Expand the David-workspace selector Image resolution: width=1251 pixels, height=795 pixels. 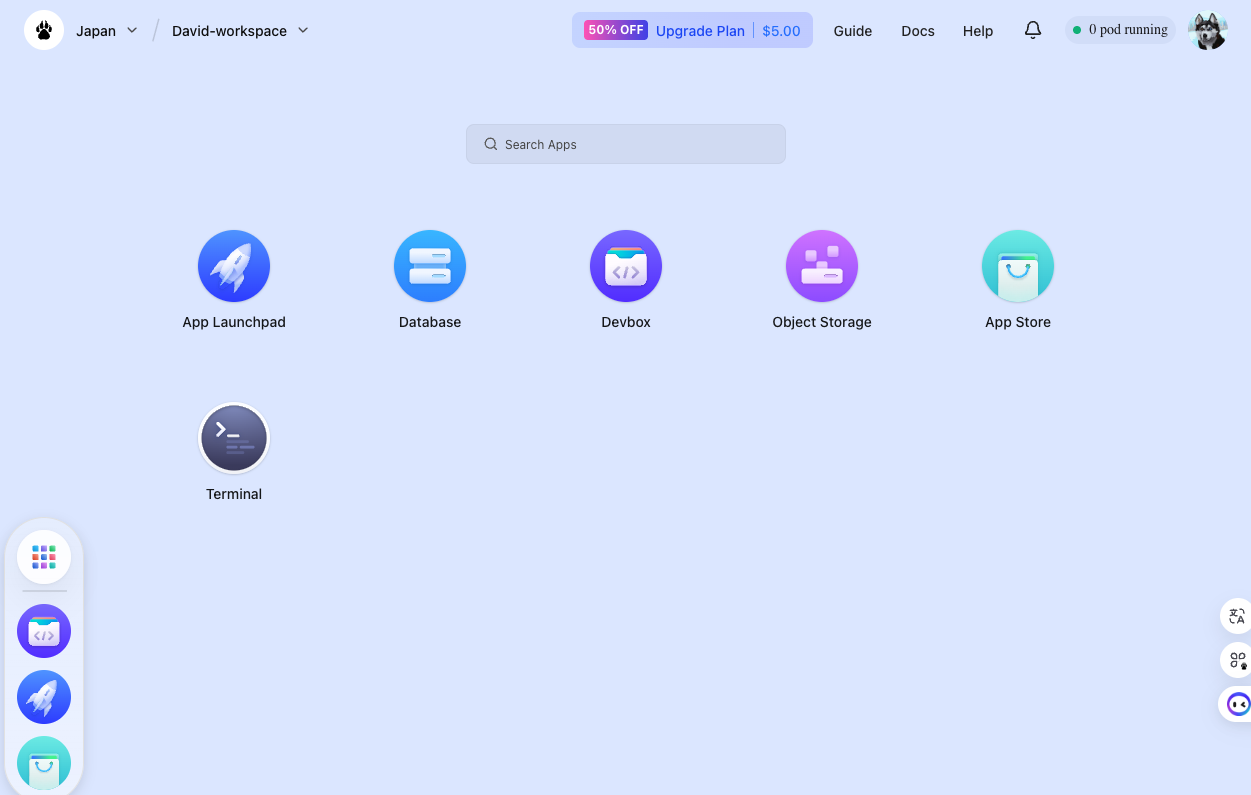240,31
